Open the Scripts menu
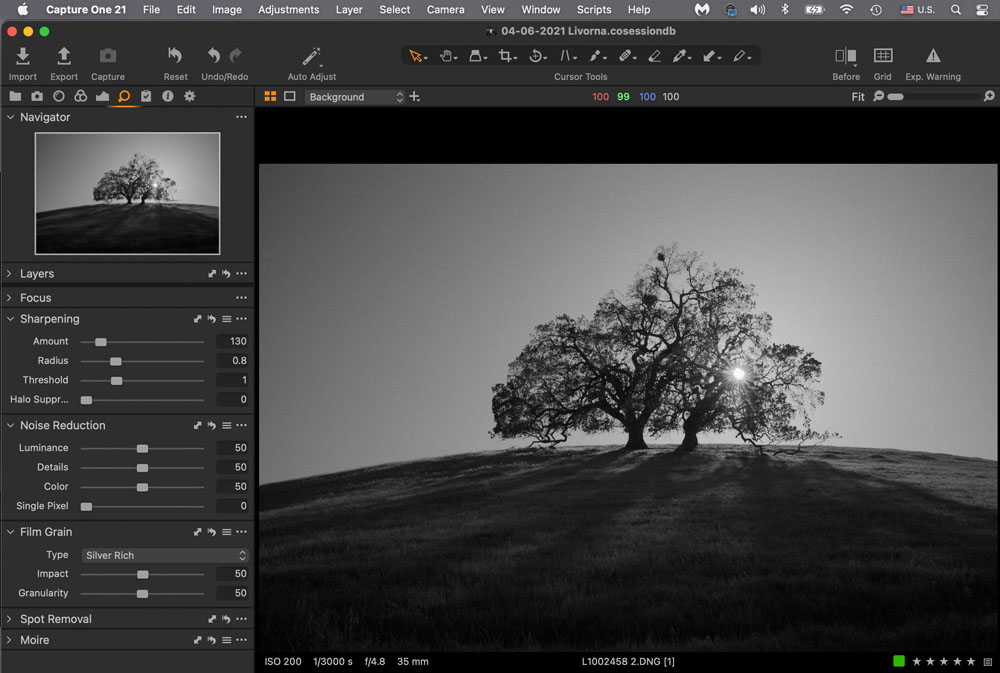This screenshot has height=673, width=1000. pyautogui.click(x=594, y=10)
